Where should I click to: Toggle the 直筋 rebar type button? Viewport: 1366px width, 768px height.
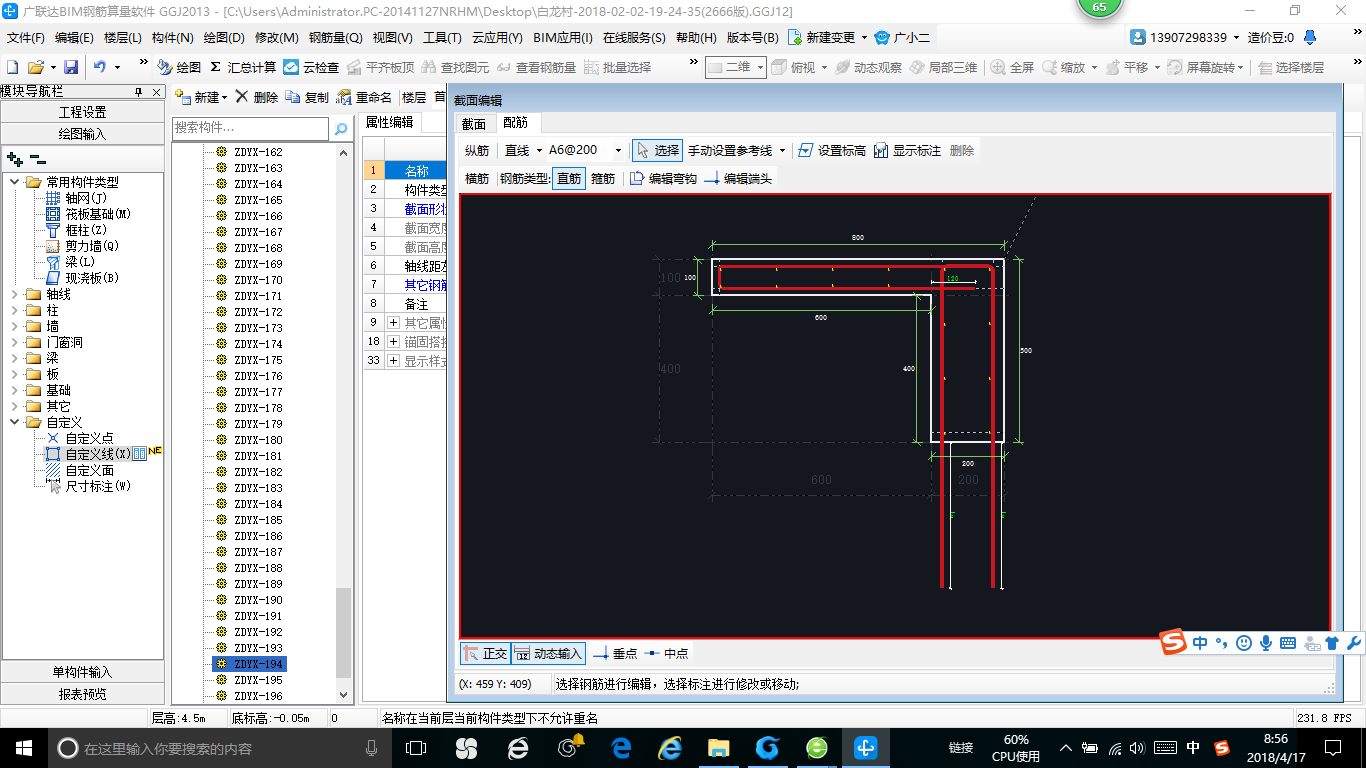568,178
